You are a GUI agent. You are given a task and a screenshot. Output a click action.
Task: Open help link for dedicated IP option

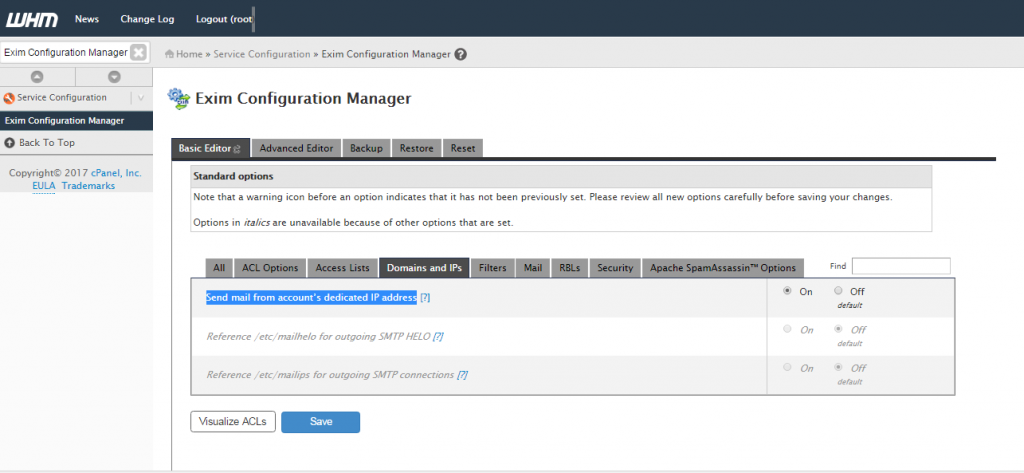coord(425,297)
